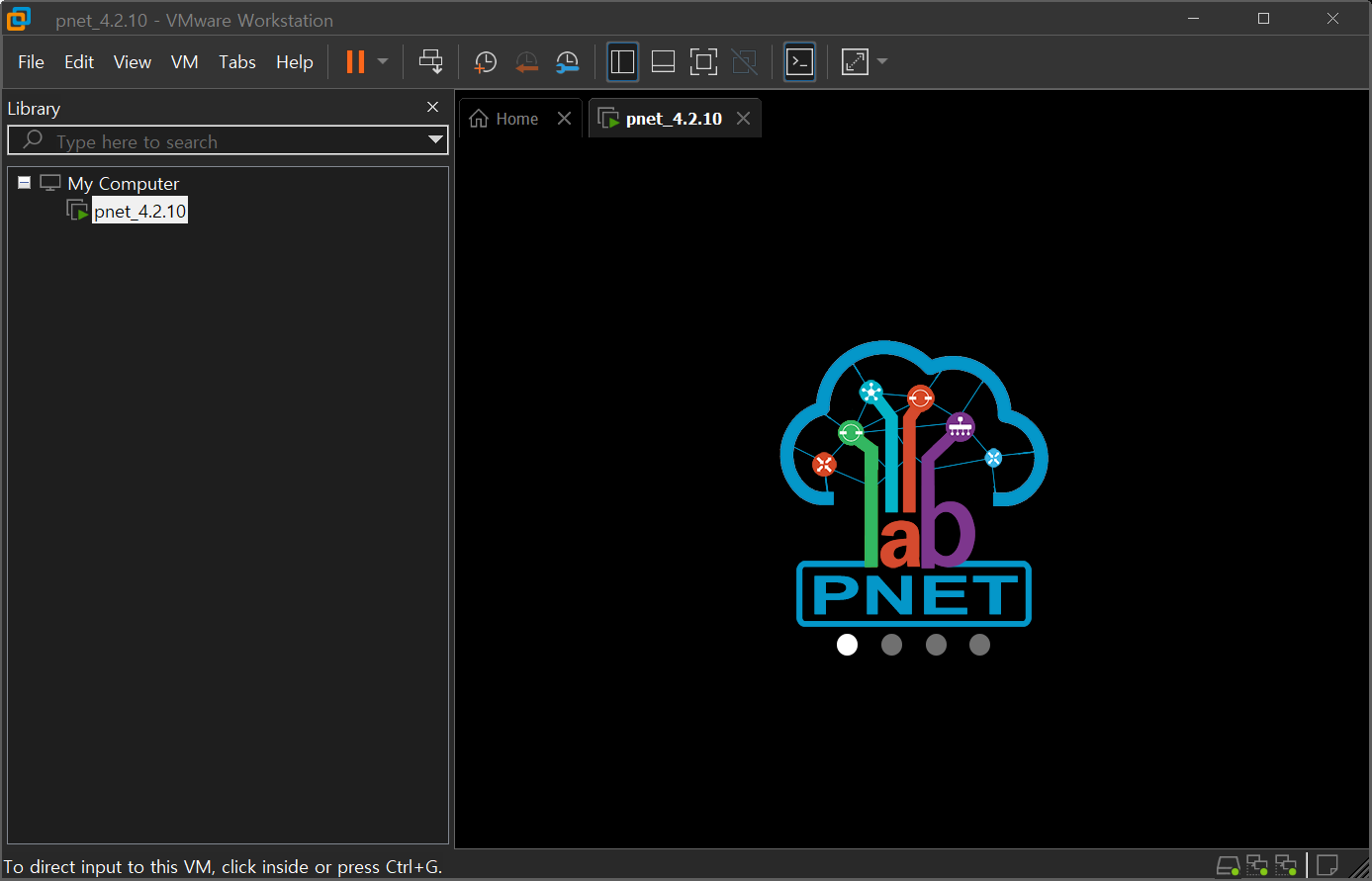The height and width of the screenshot is (881, 1372).
Task: Switch to the pnet_4.2.10 tab
Action: click(674, 119)
